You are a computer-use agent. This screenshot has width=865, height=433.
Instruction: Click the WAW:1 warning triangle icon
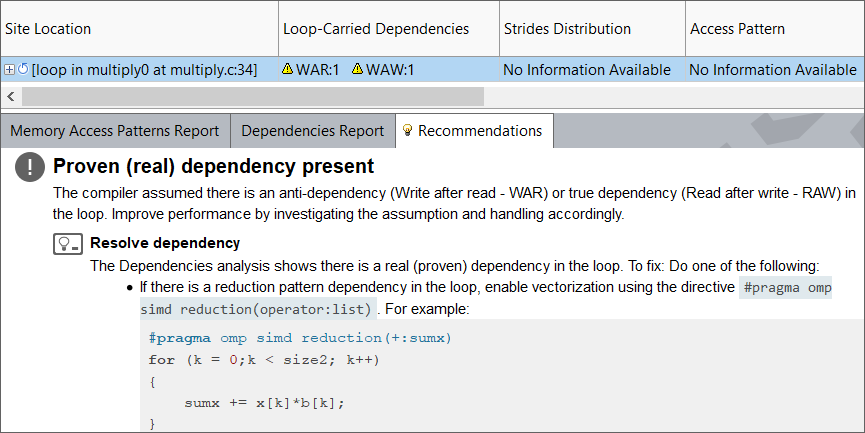click(358, 70)
